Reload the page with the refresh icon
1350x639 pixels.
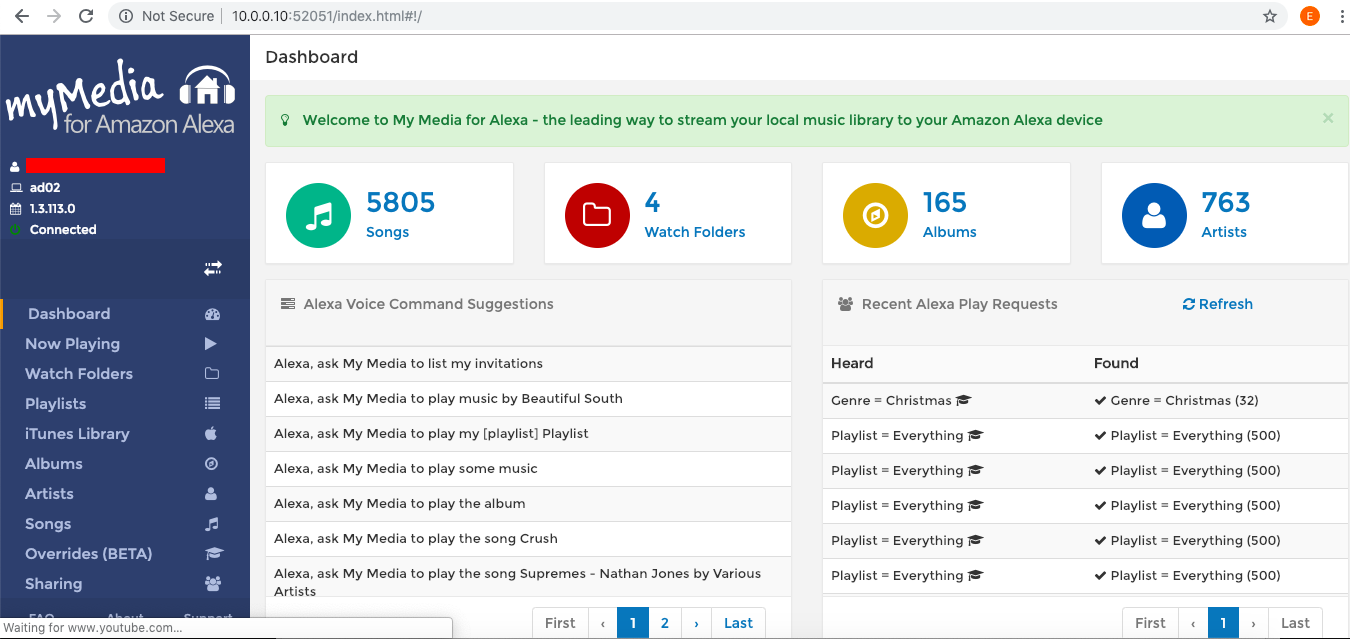pos(86,16)
